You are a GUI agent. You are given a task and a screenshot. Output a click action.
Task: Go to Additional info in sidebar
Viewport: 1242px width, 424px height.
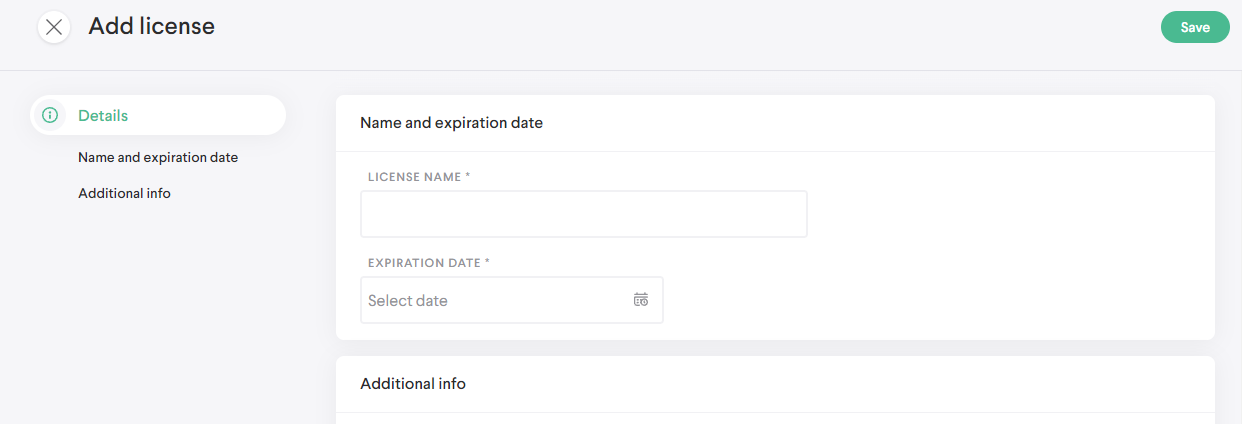point(124,193)
